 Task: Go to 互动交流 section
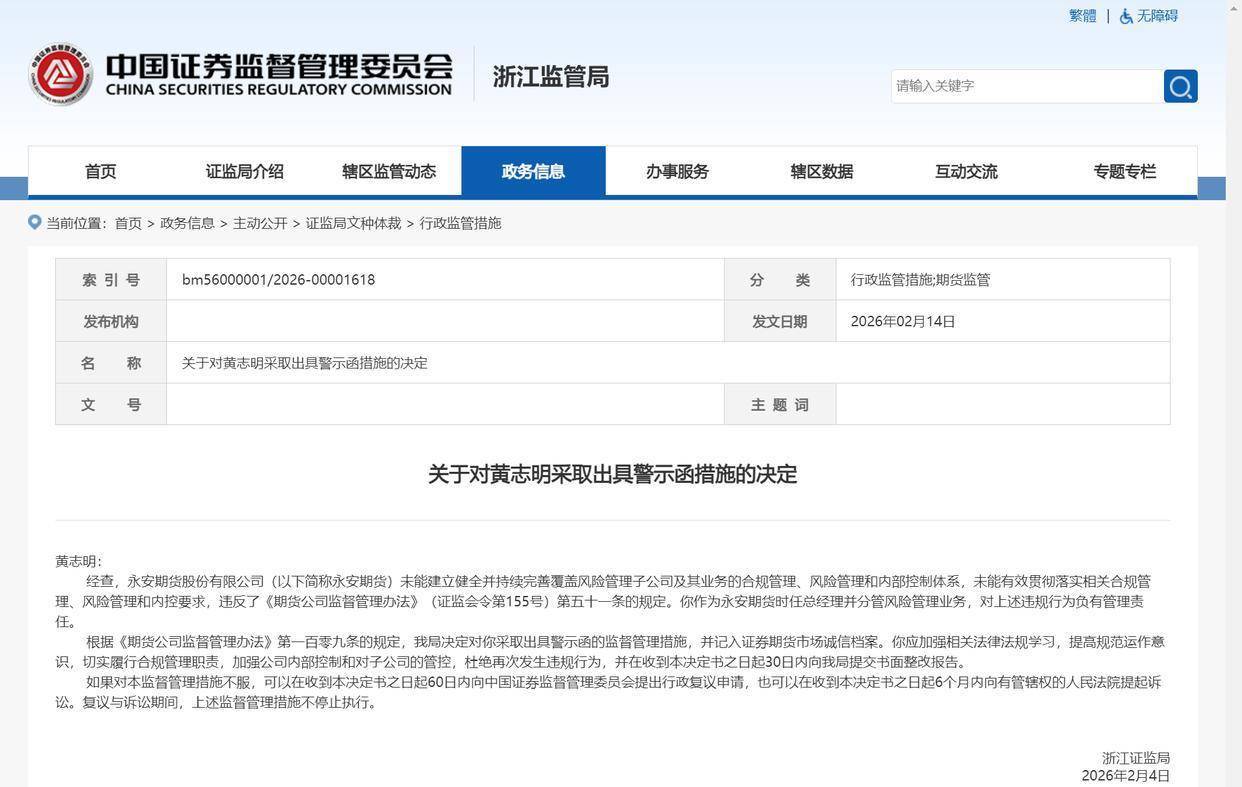point(966,171)
